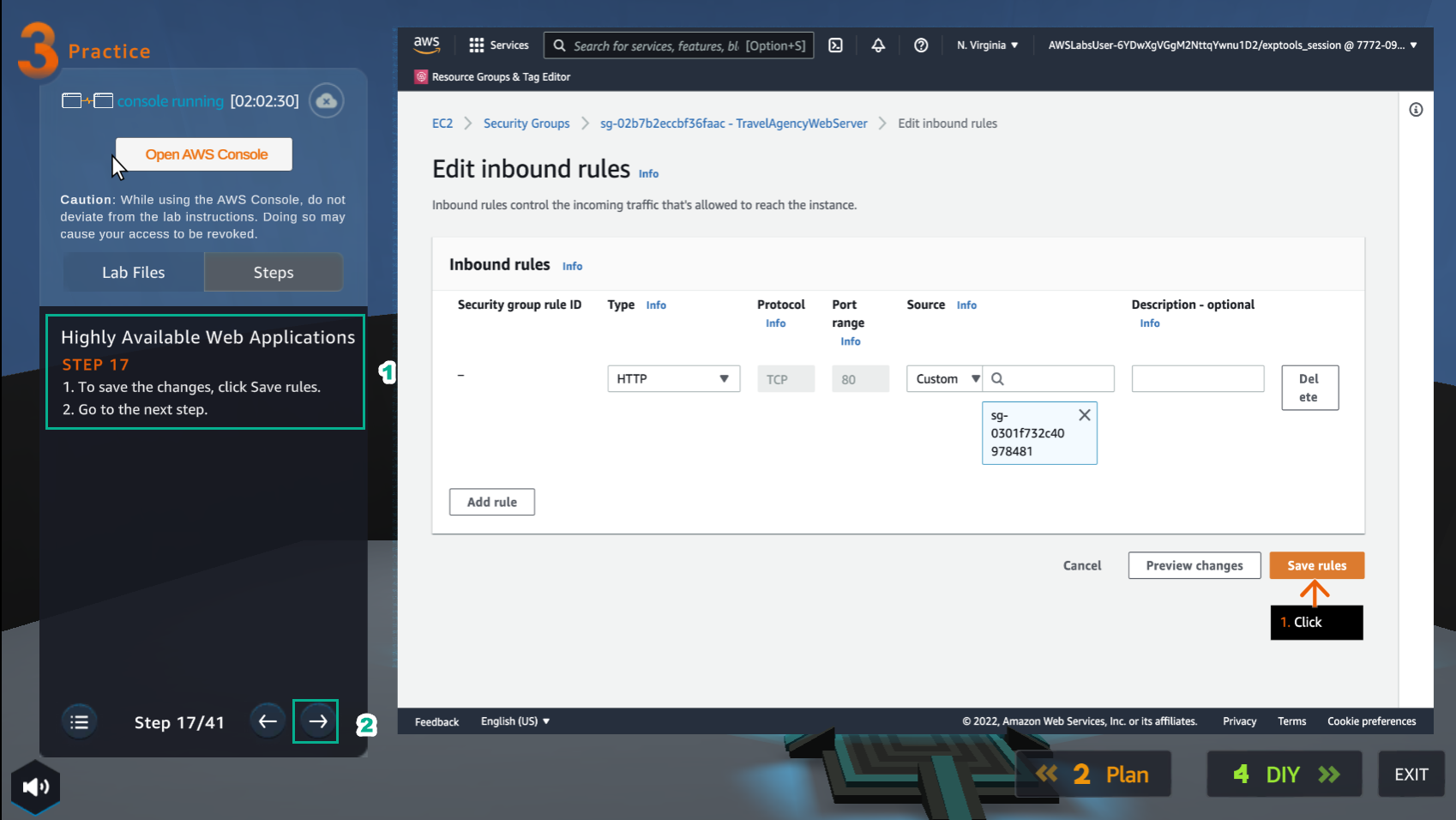Click Cancel to discard rule changes
The width and height of the screenshot is (1456, 820).
click(1082, 565)
